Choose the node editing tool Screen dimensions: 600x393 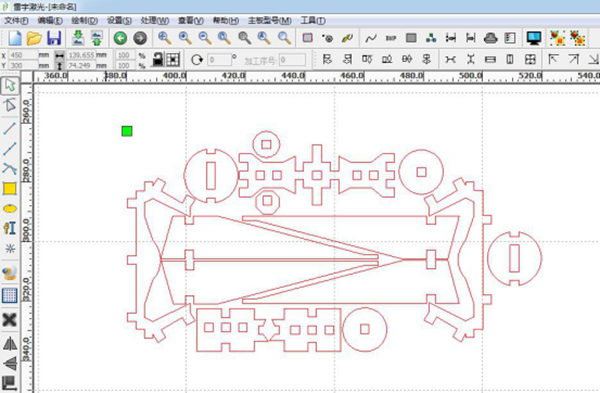10,105
